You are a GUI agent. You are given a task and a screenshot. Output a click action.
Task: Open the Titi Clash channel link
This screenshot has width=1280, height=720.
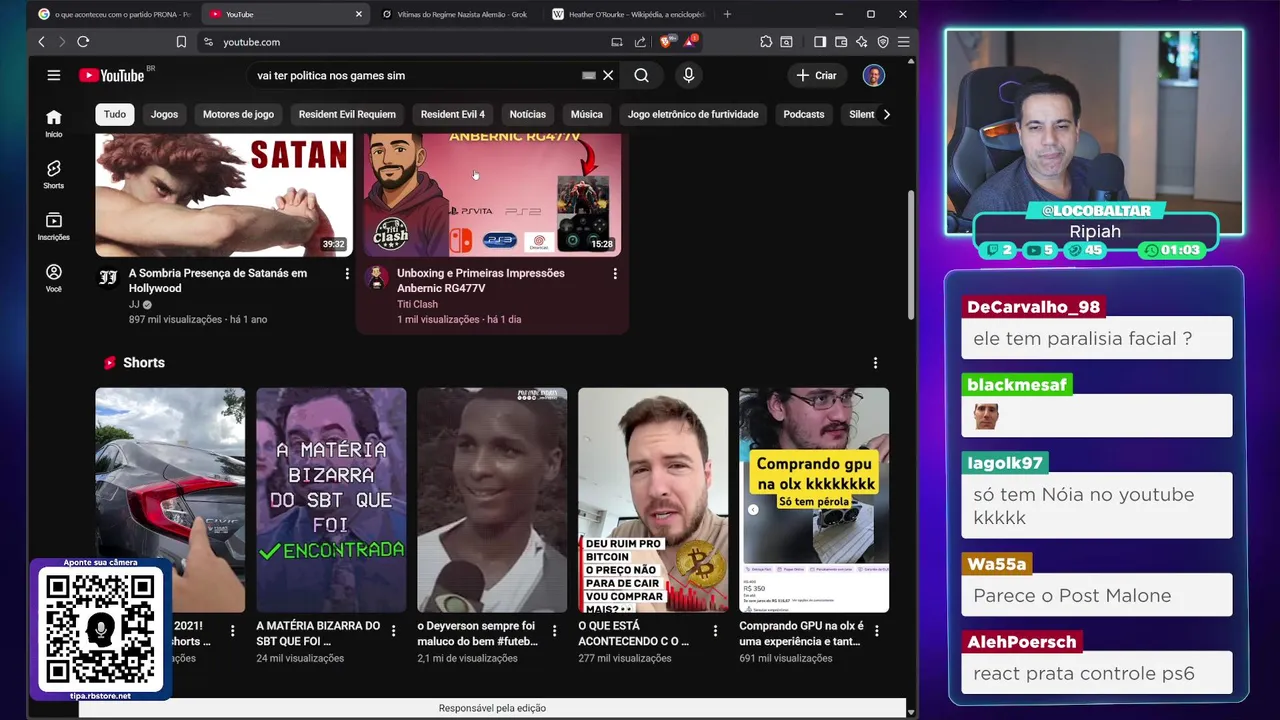click(x=417, y=304)
